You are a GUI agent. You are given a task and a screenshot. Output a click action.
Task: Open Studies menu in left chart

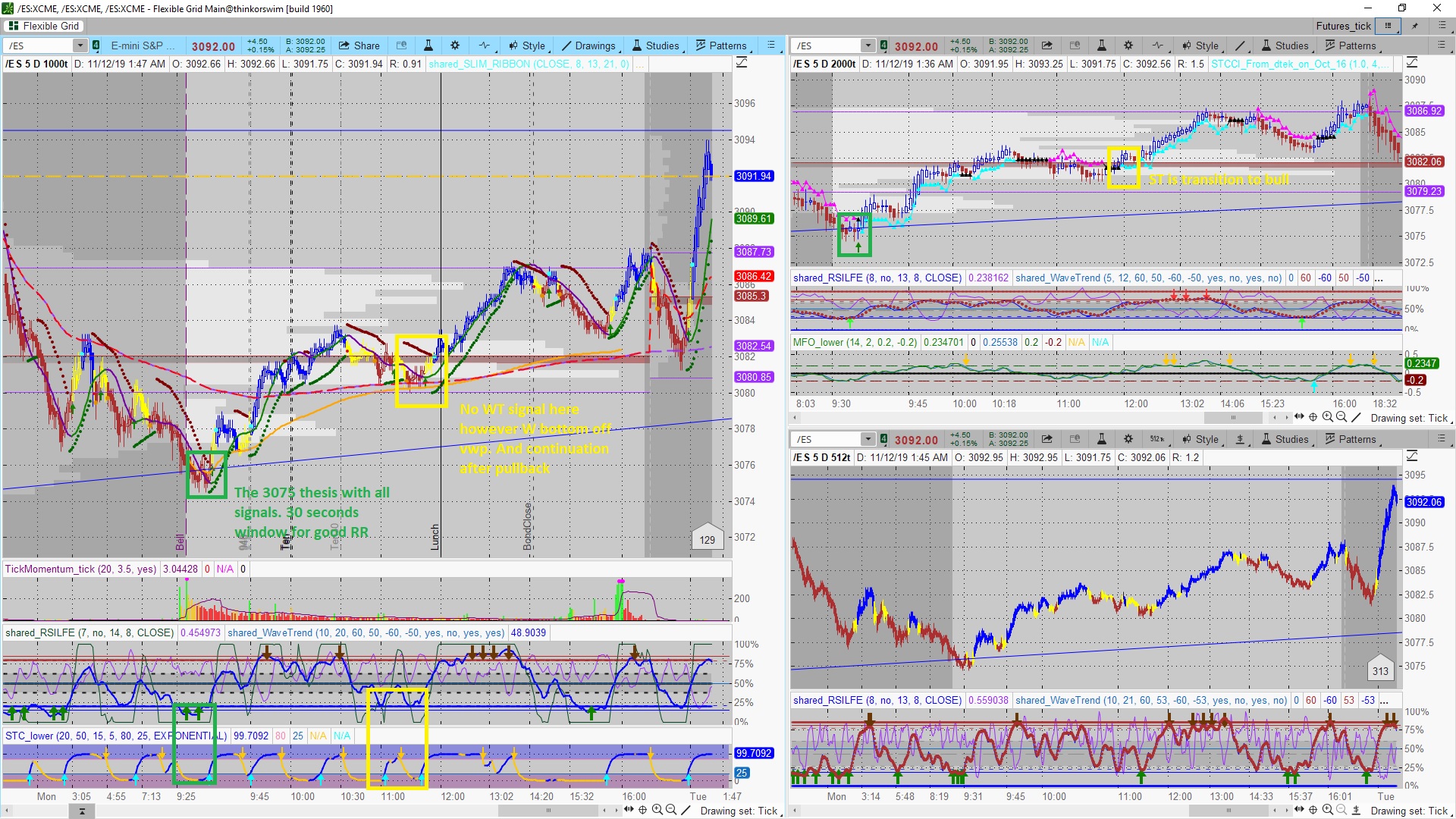tap(657, 45)
